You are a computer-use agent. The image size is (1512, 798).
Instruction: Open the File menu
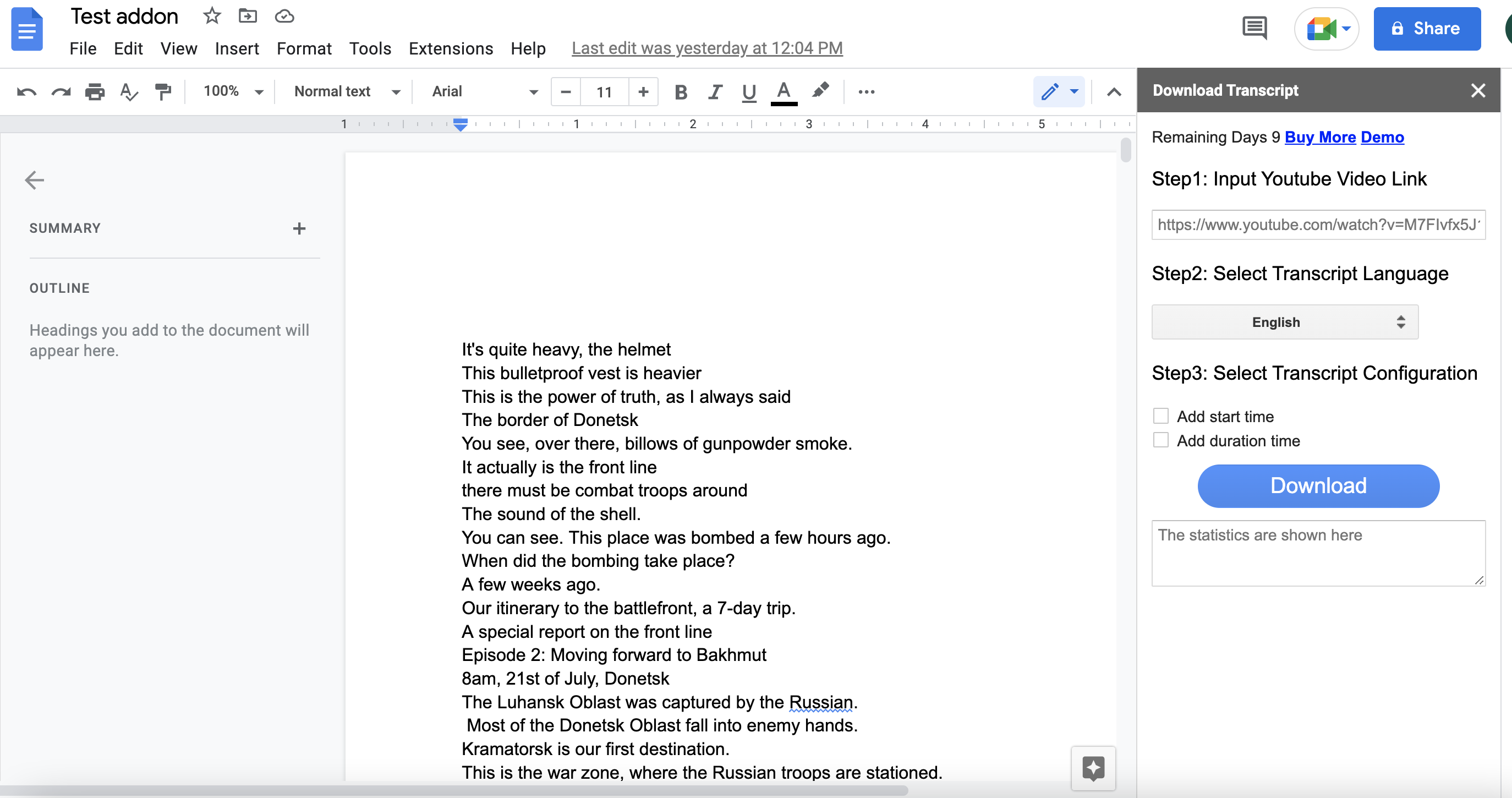83,48
